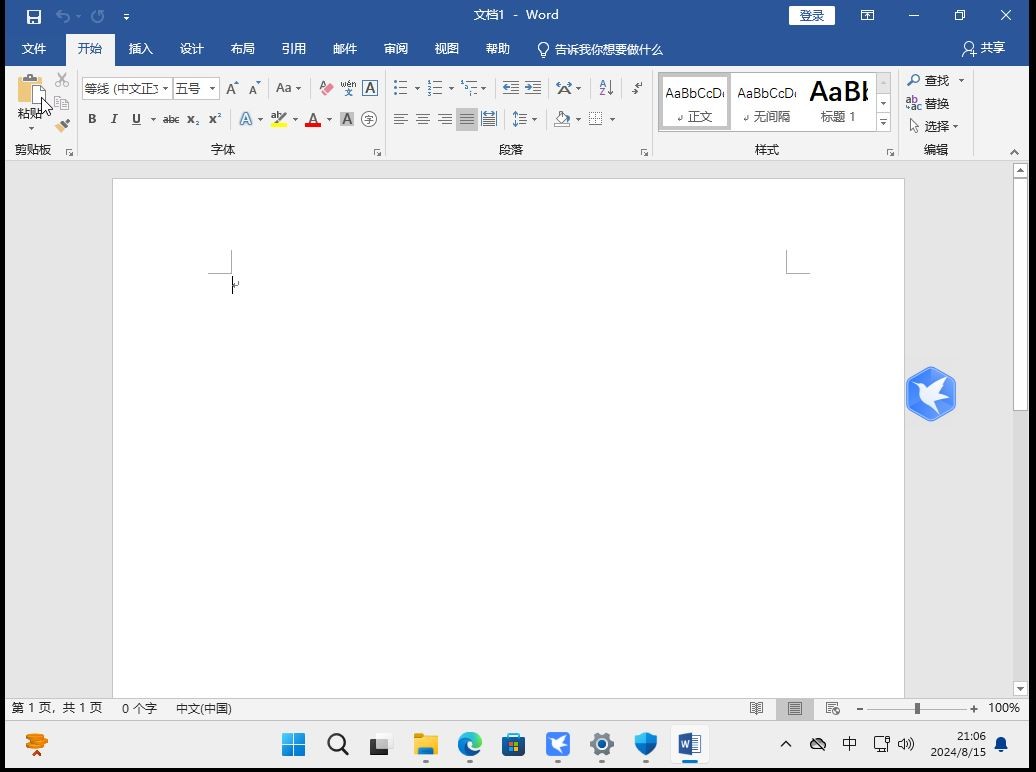
Task: Click the 替换 (Replace) button
Action: (928, 103)
